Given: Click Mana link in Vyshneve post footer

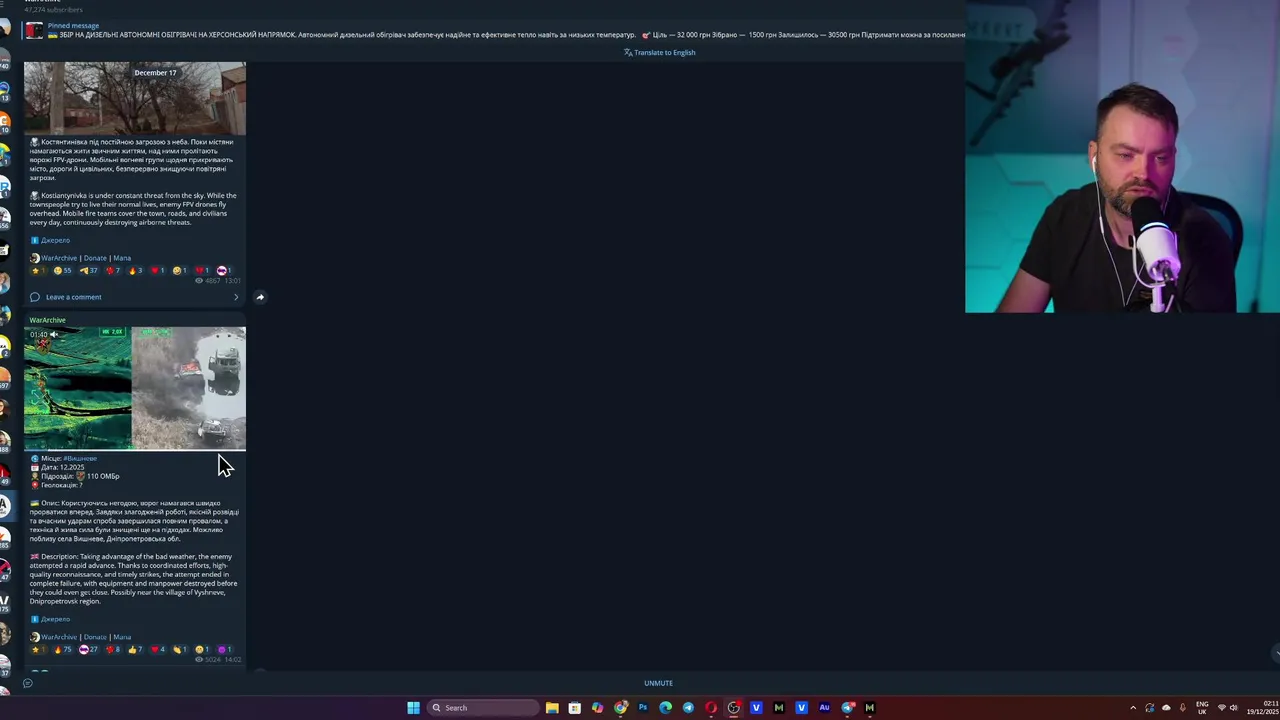Looking at the screenshot, I should [x=122, y=637].
